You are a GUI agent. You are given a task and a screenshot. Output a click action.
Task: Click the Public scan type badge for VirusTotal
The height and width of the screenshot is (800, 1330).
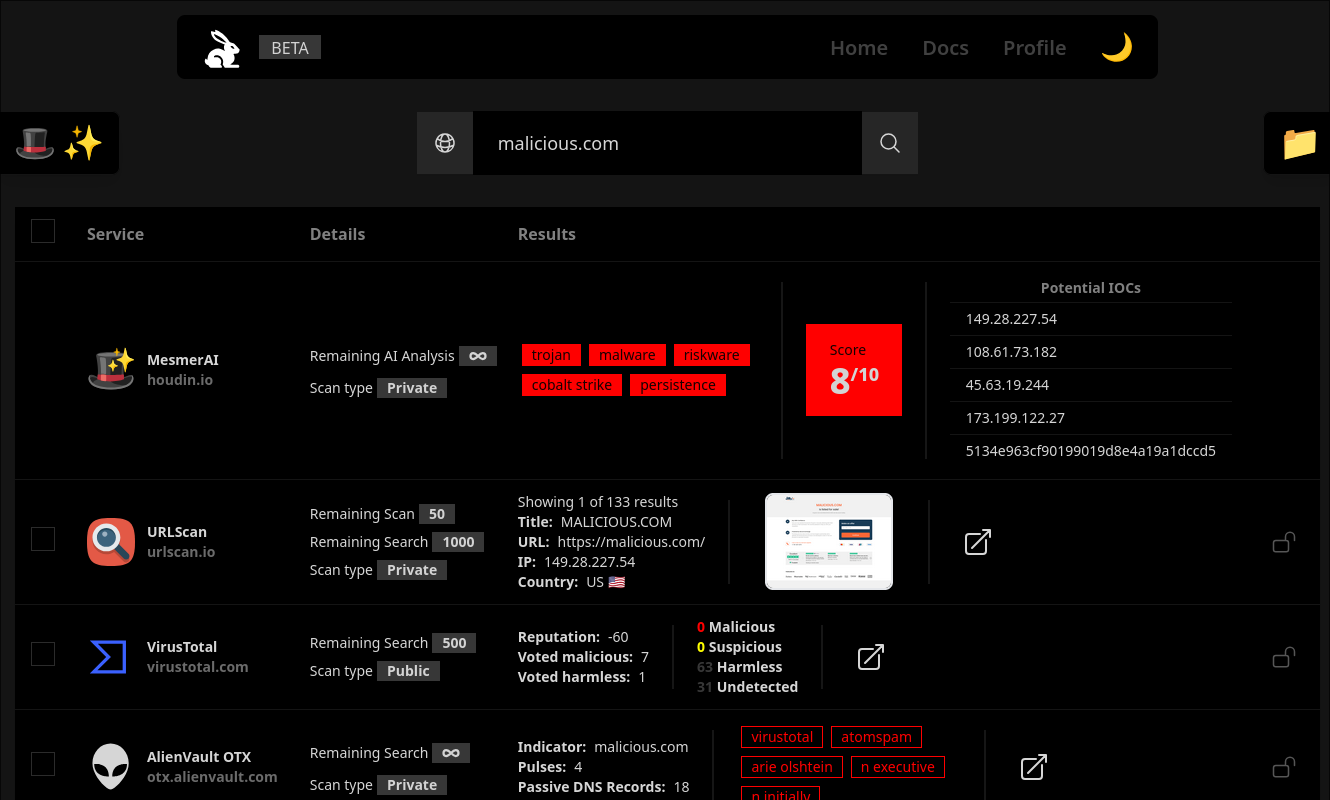click(408, 671)
